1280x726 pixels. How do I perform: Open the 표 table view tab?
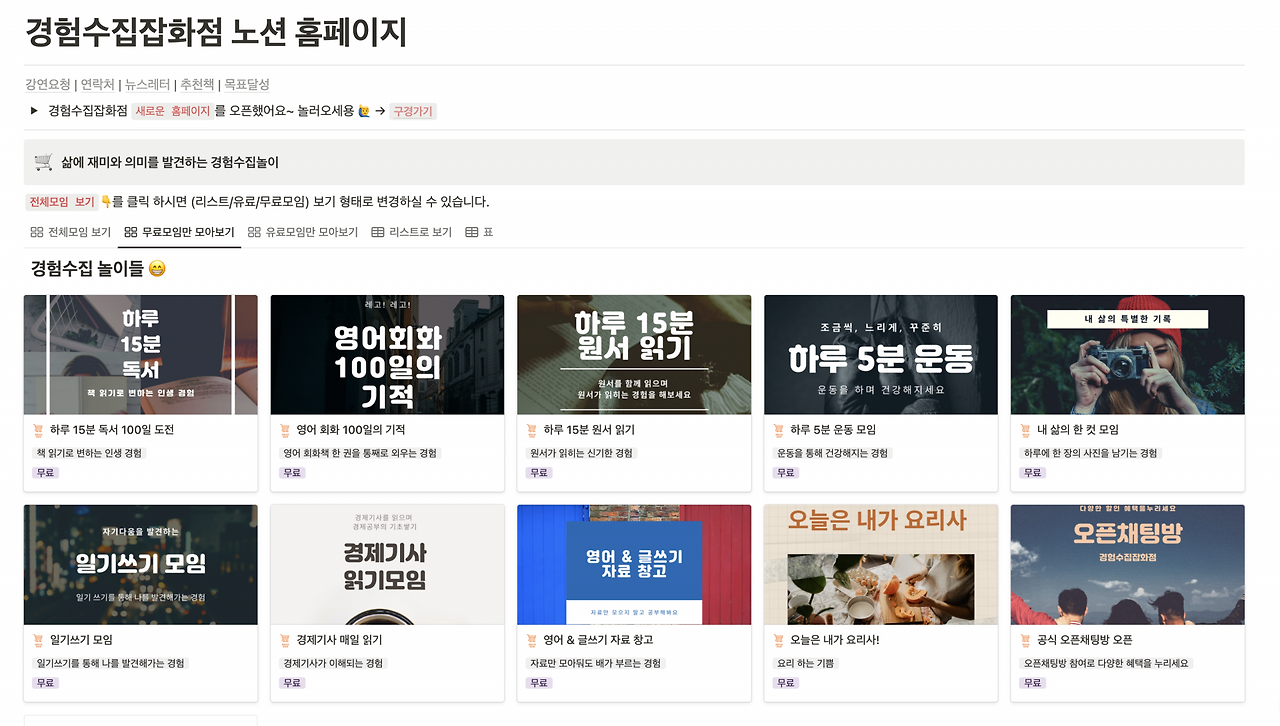pos(480,232)
